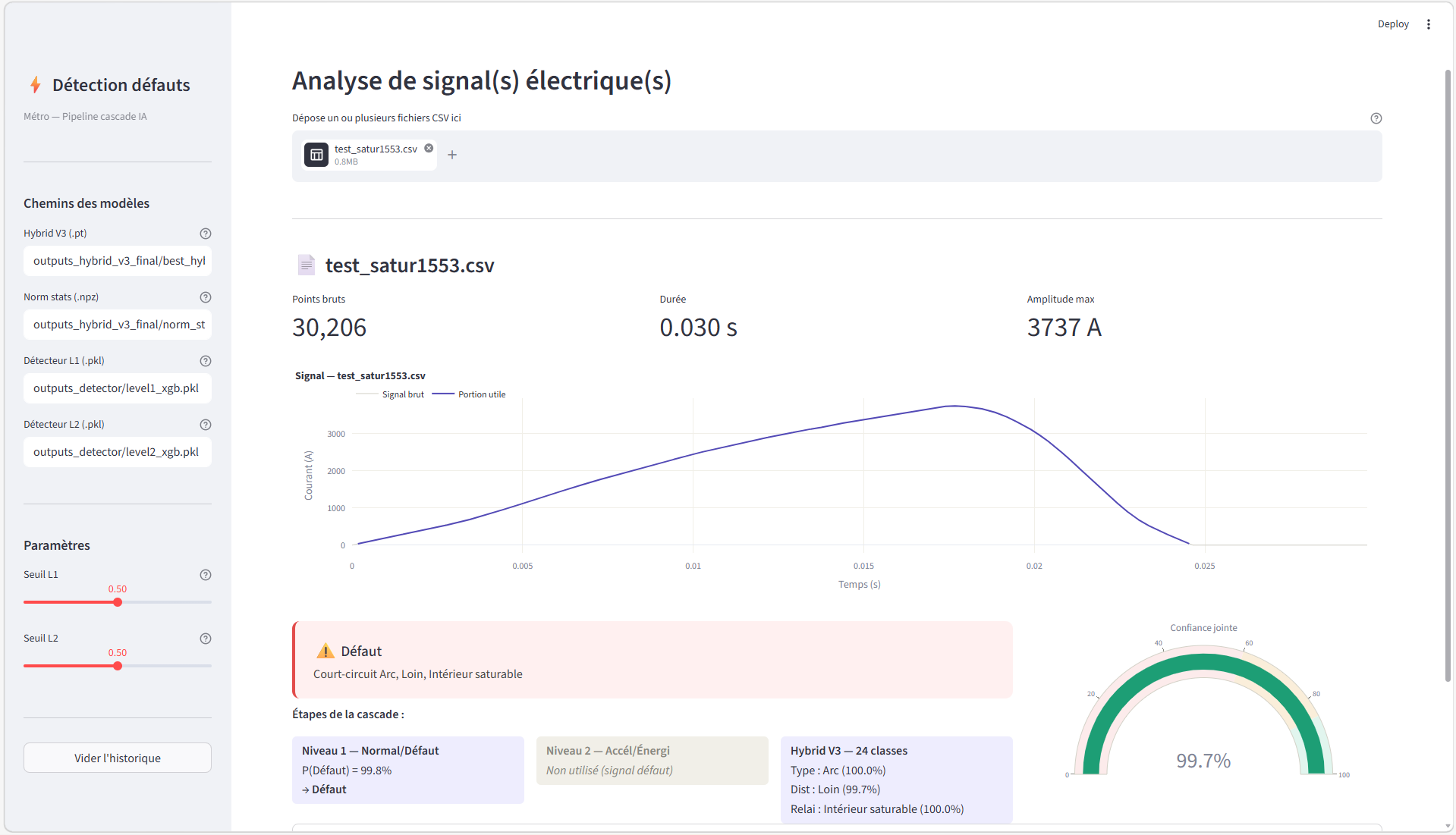Viewport: 1456px width, 835px height.
Task: Open help icon next to Détecteur L1
Action: (205, 361)
